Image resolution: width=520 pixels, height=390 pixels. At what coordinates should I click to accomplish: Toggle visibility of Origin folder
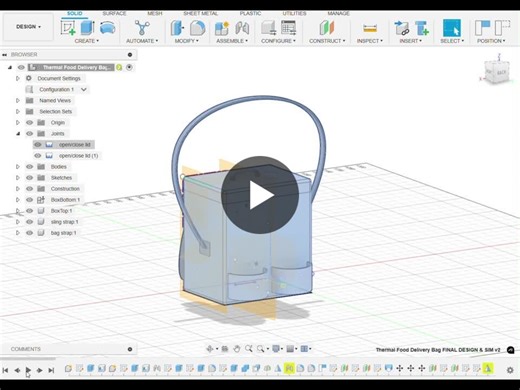click(29, 123)
